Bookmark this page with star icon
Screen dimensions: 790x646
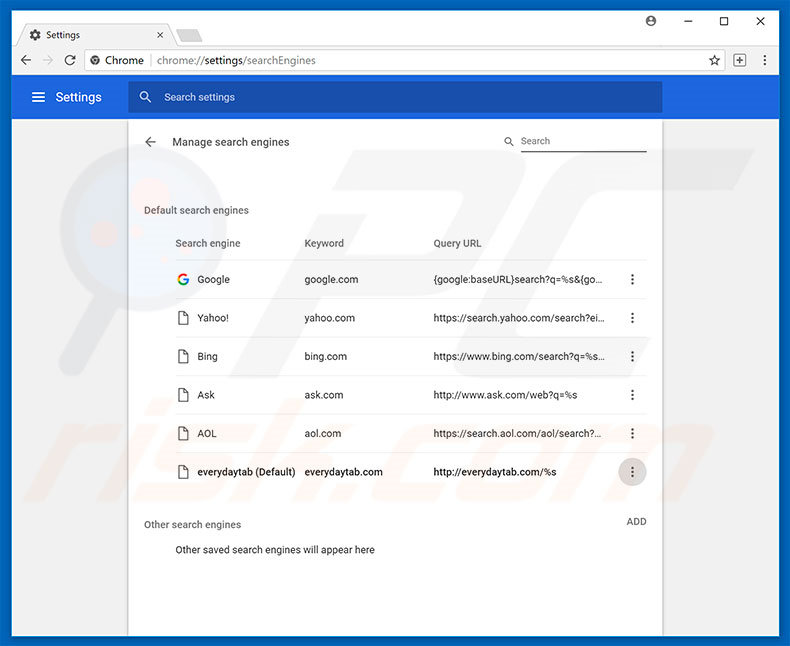pyautogui.click(x=714, y=60)
